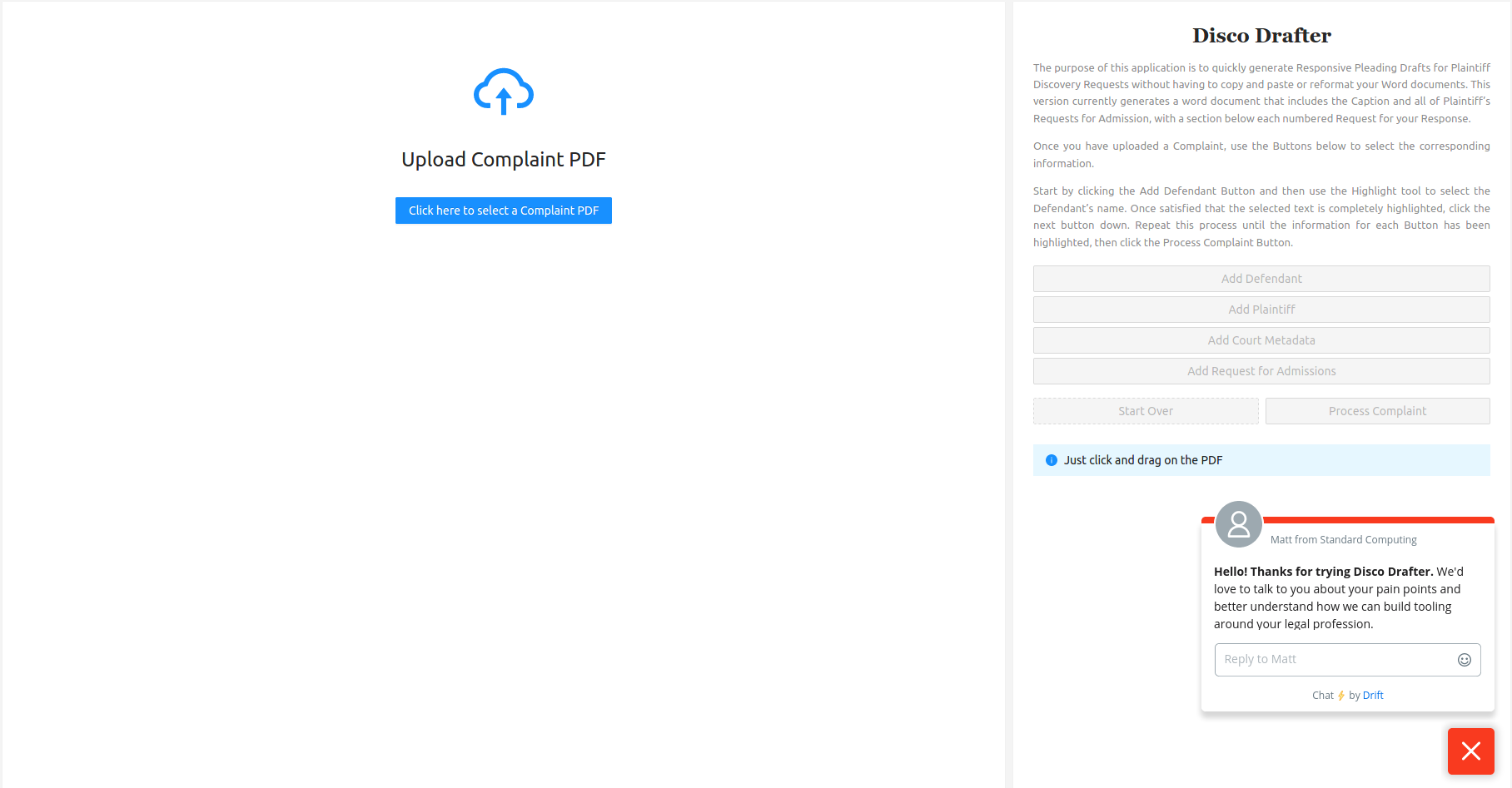Click Add Request for Admissions
The image size is (1512, 788).
1261,371
